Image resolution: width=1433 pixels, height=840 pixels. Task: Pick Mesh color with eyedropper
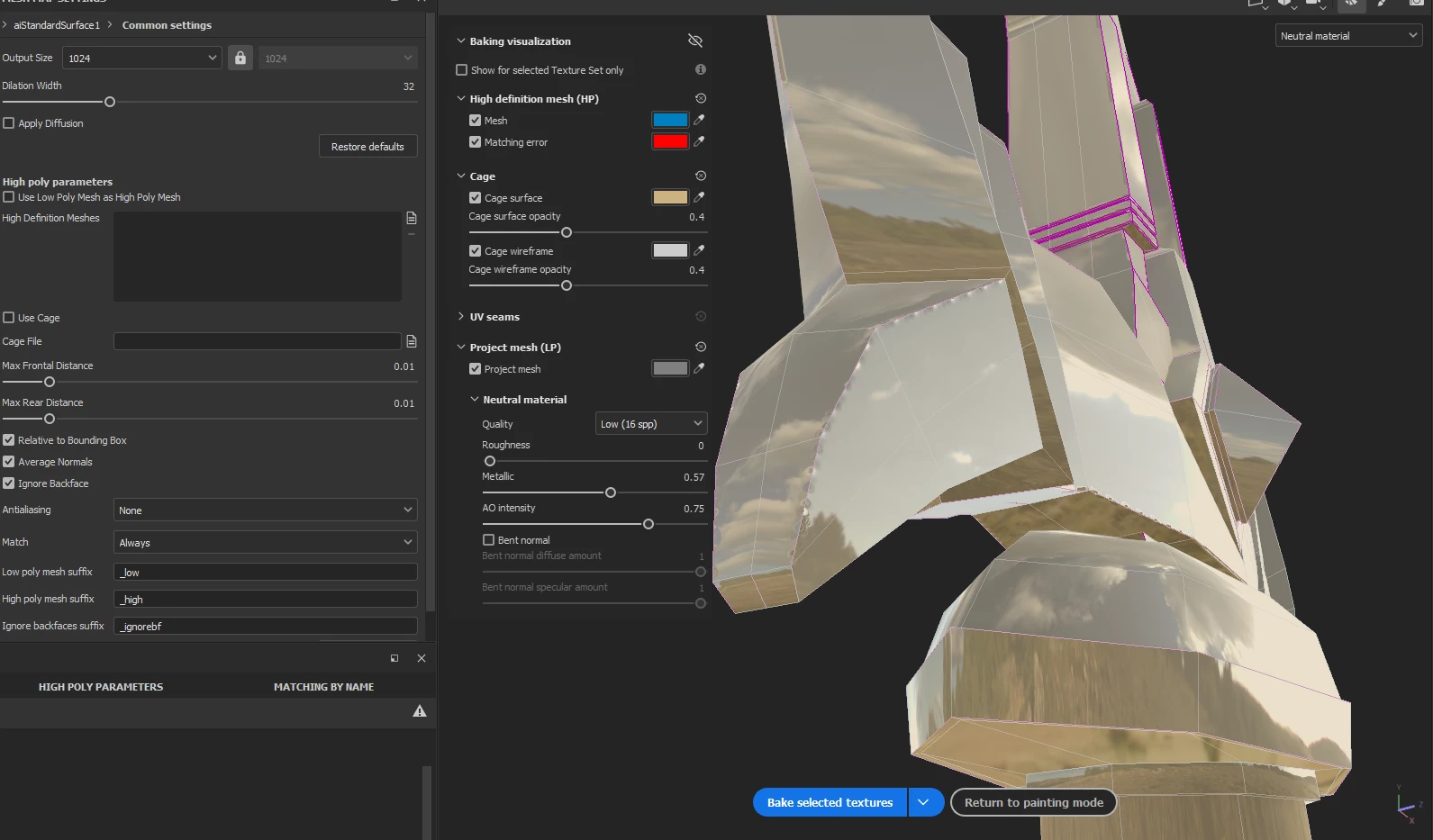699,120
